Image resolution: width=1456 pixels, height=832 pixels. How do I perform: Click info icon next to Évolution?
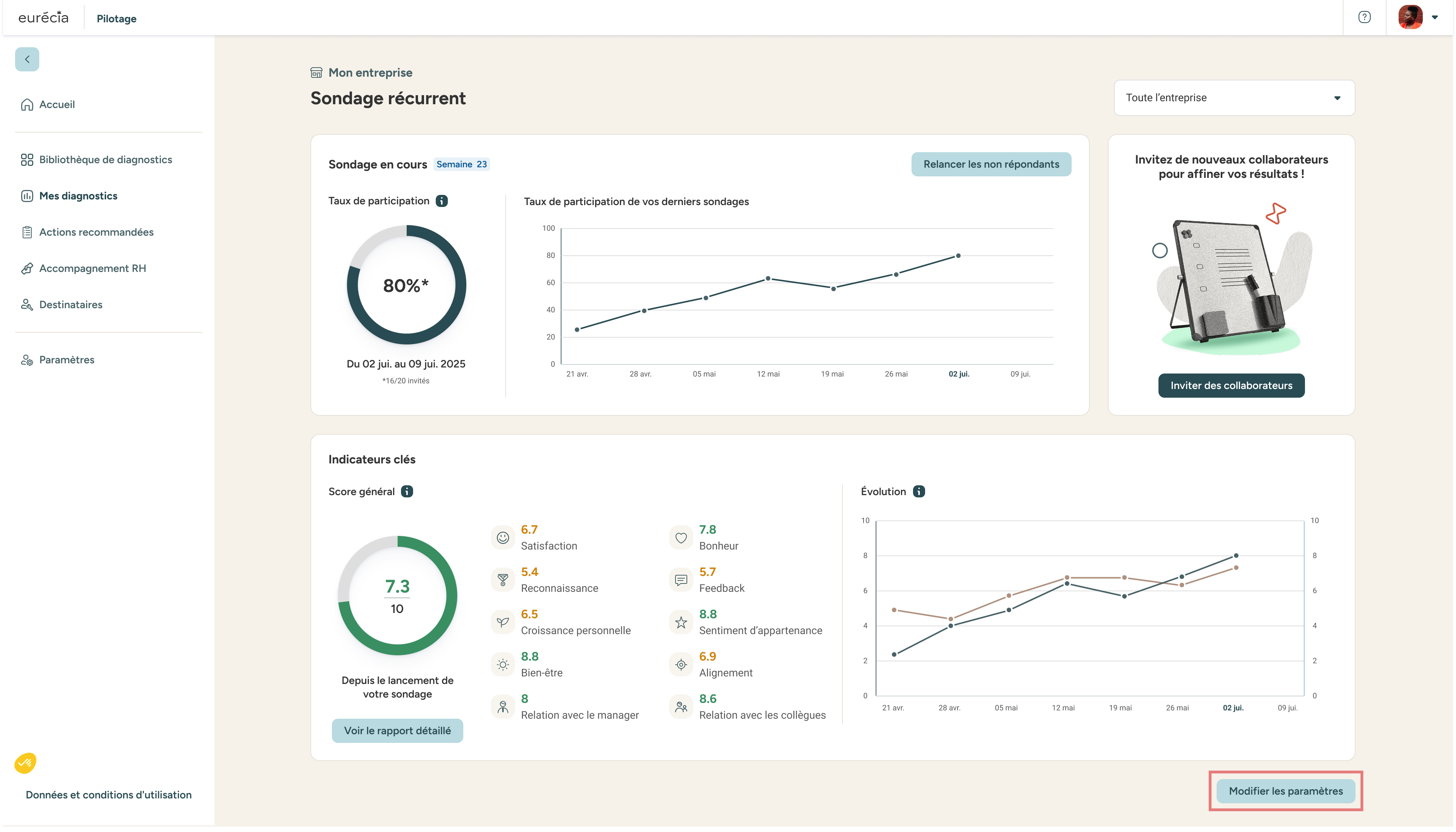(x=919, y=491)
